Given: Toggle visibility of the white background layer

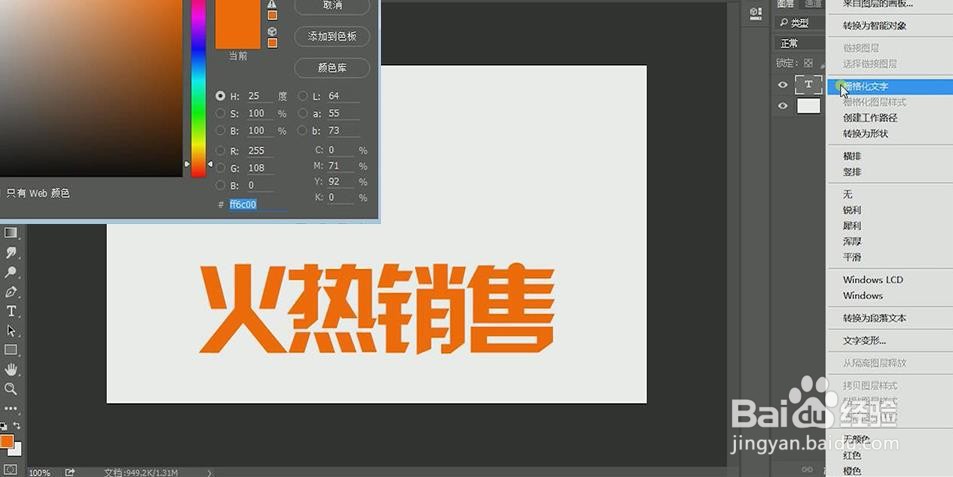Looking at the screenshot, I should pyautogui.click(x=783, y=106).
